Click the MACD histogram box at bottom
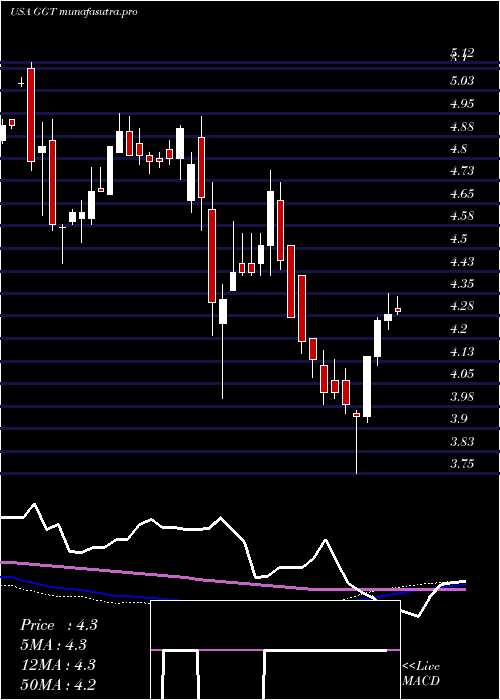500x700 pixels. (x=275, y=650)
